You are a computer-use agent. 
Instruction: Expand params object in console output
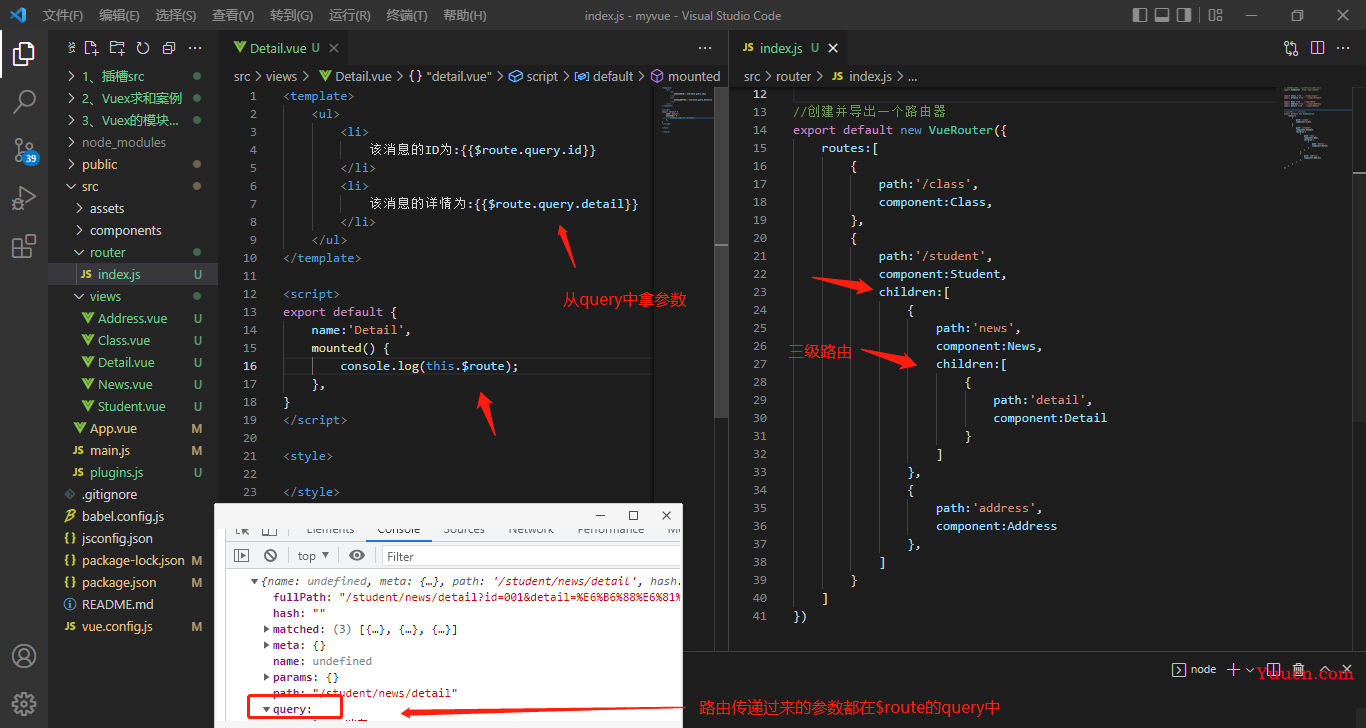pos(267,677)
